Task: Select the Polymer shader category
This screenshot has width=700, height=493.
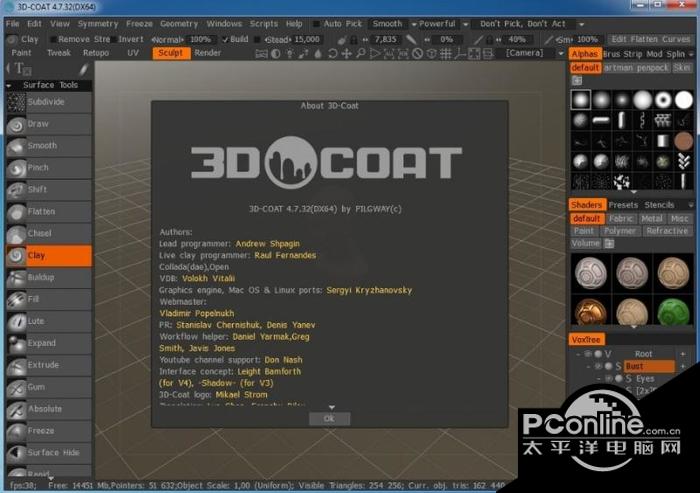Action: coord(620,231)
